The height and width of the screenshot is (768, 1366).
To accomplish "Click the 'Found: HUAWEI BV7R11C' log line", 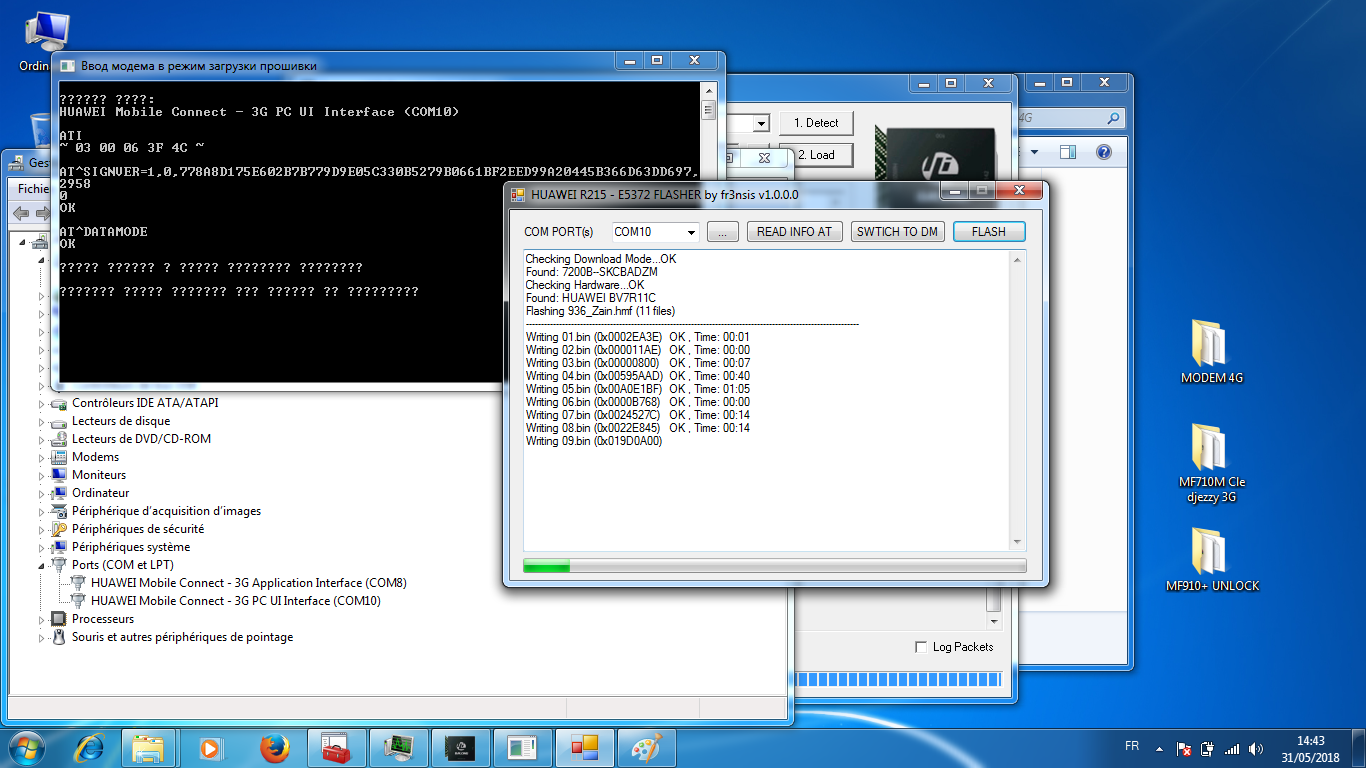I will (x=591, y=298).
